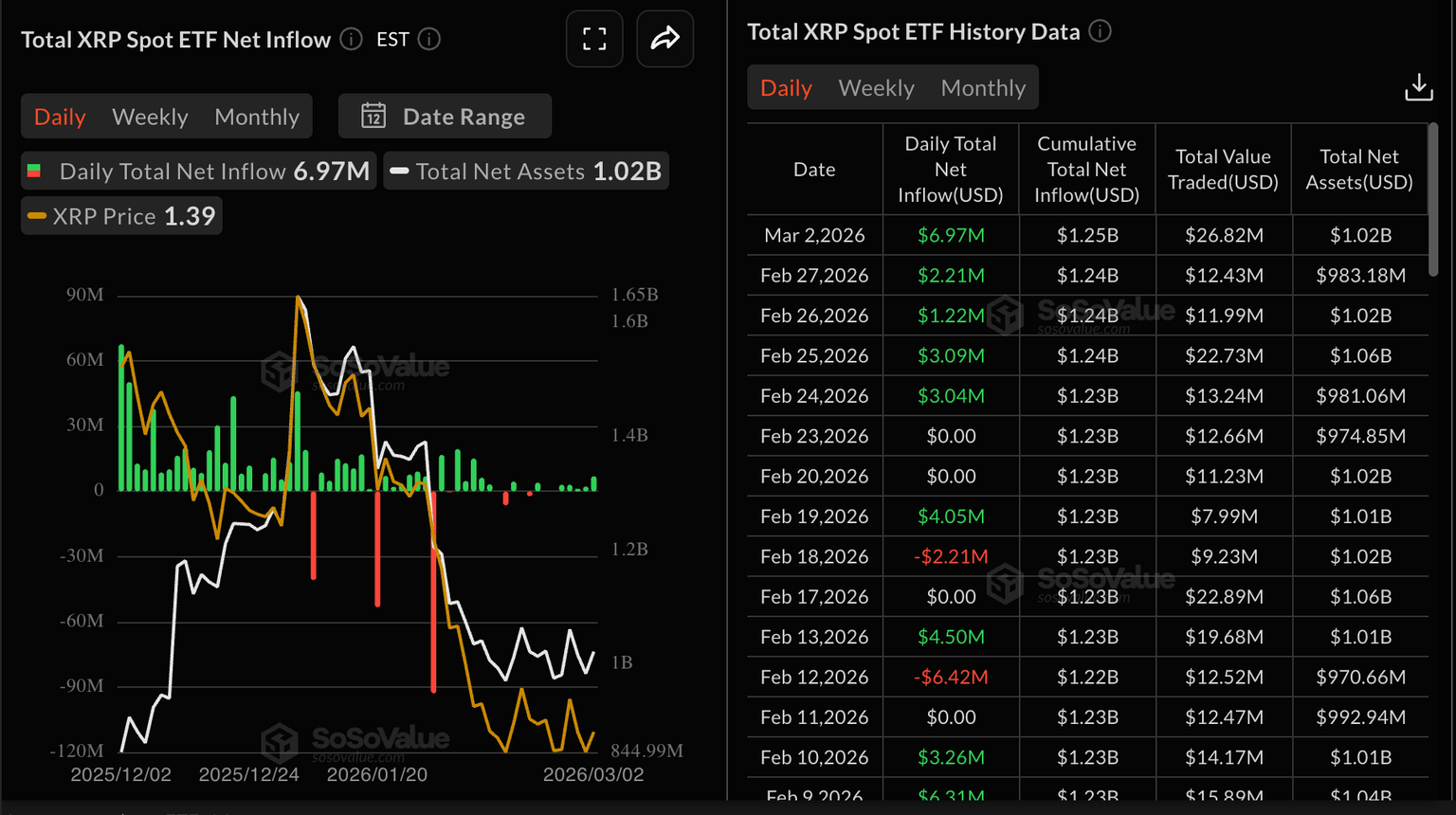Open the Date Range picker
This screenshot has width=1456, height=815.
(x=446, y=117)
